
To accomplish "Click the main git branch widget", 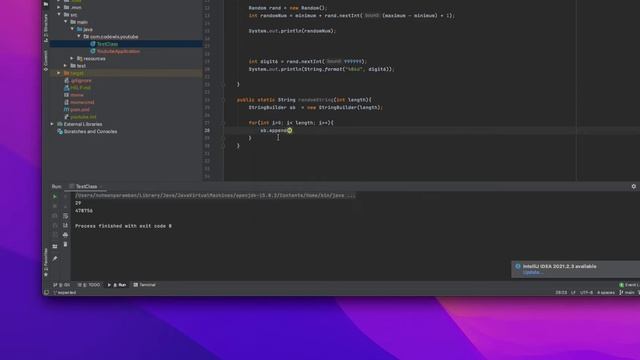I will point(627,293).
